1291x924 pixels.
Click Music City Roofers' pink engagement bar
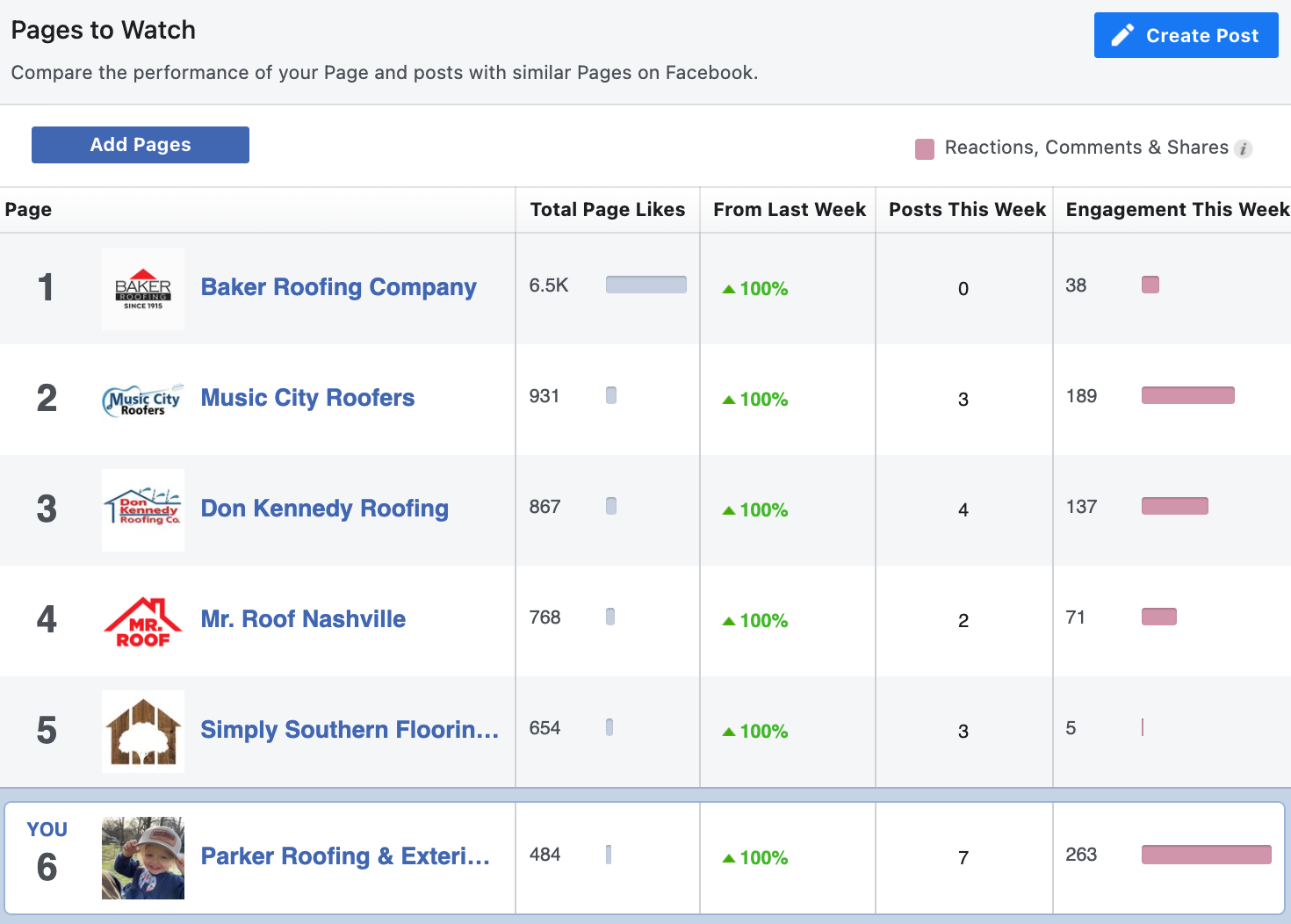point(1188,395)
